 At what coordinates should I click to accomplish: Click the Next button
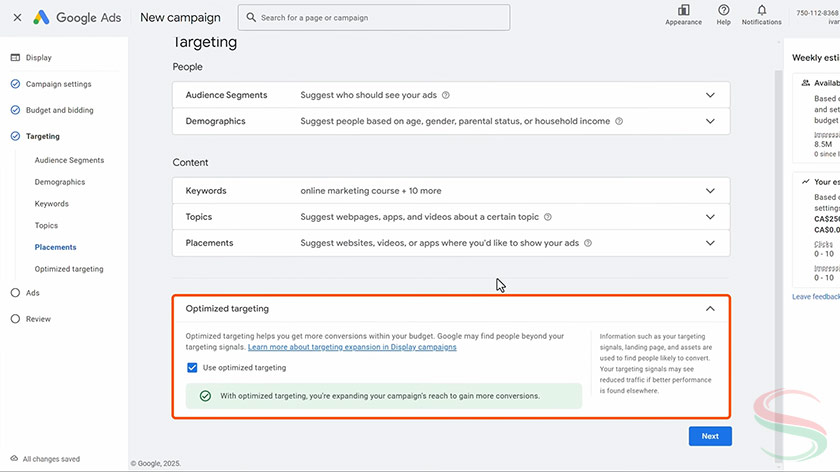[710, 436]
